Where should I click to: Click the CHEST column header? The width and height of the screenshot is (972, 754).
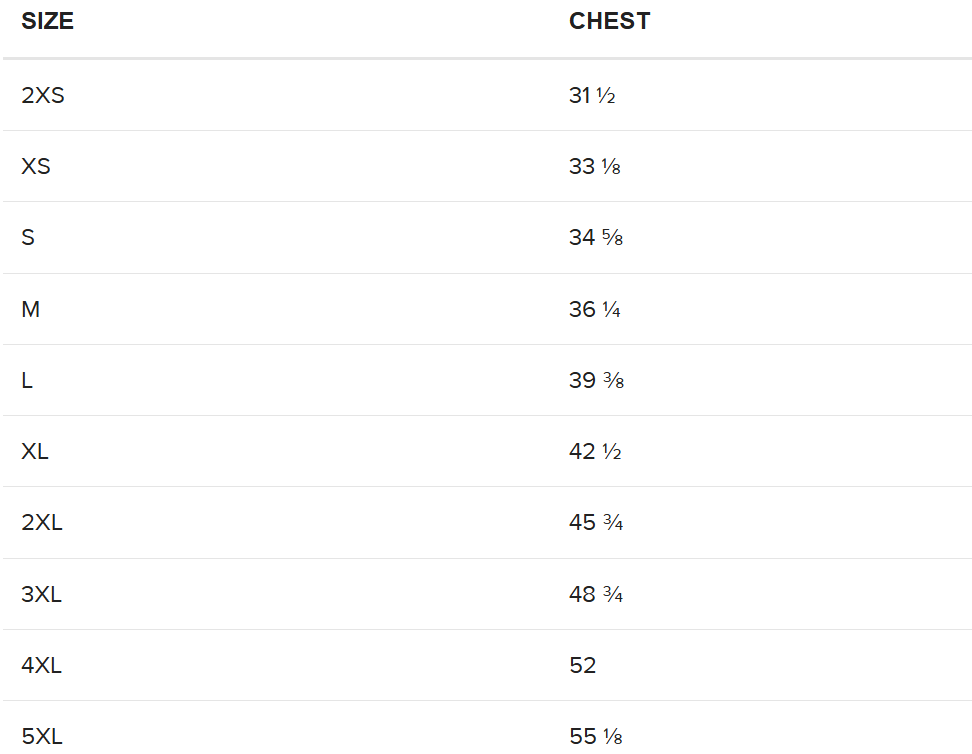pyautogui.click(x=609, y=21)
